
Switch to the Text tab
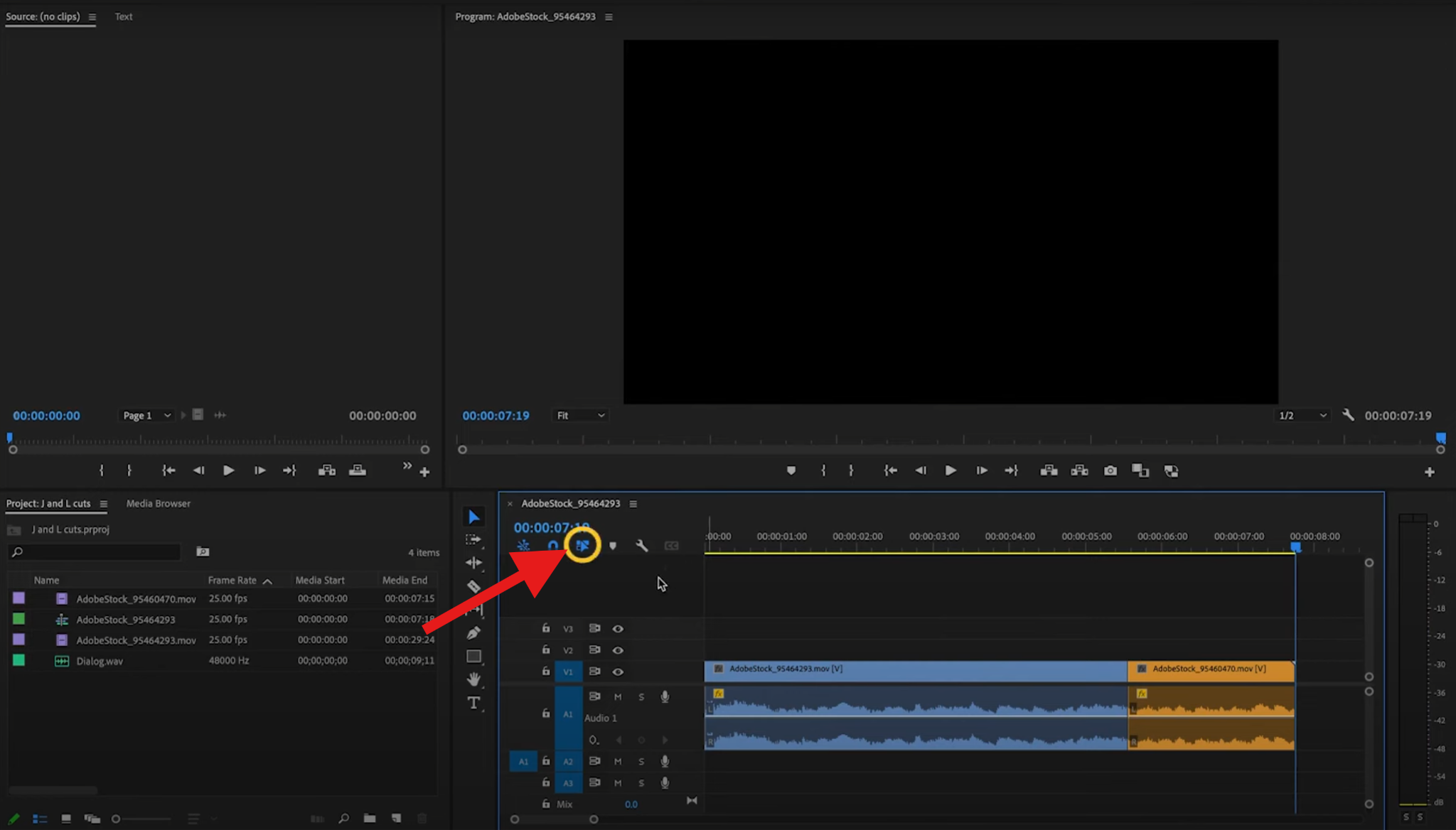coord(124,16)
